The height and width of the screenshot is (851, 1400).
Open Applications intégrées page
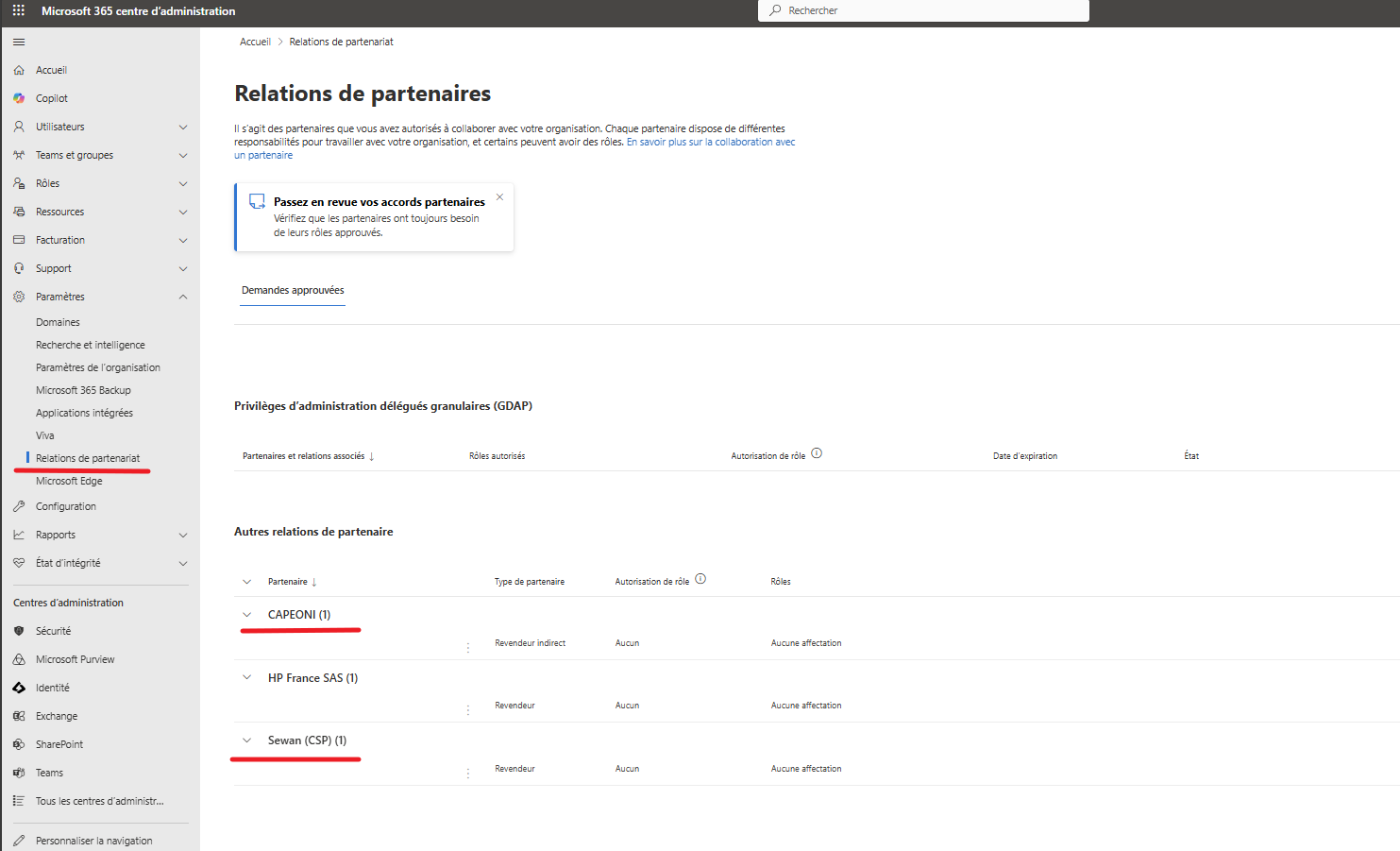tap(84, 413)
